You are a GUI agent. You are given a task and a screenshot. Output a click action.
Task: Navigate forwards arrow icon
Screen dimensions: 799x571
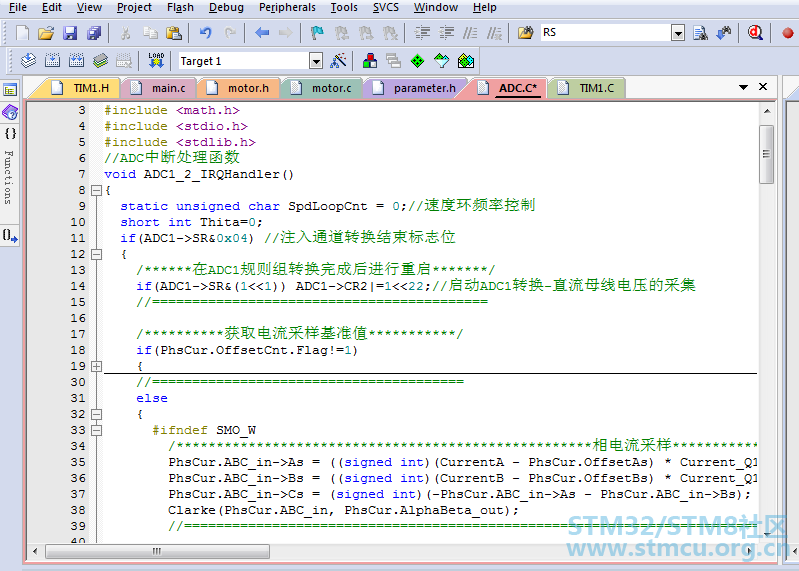tap(285, 33)
